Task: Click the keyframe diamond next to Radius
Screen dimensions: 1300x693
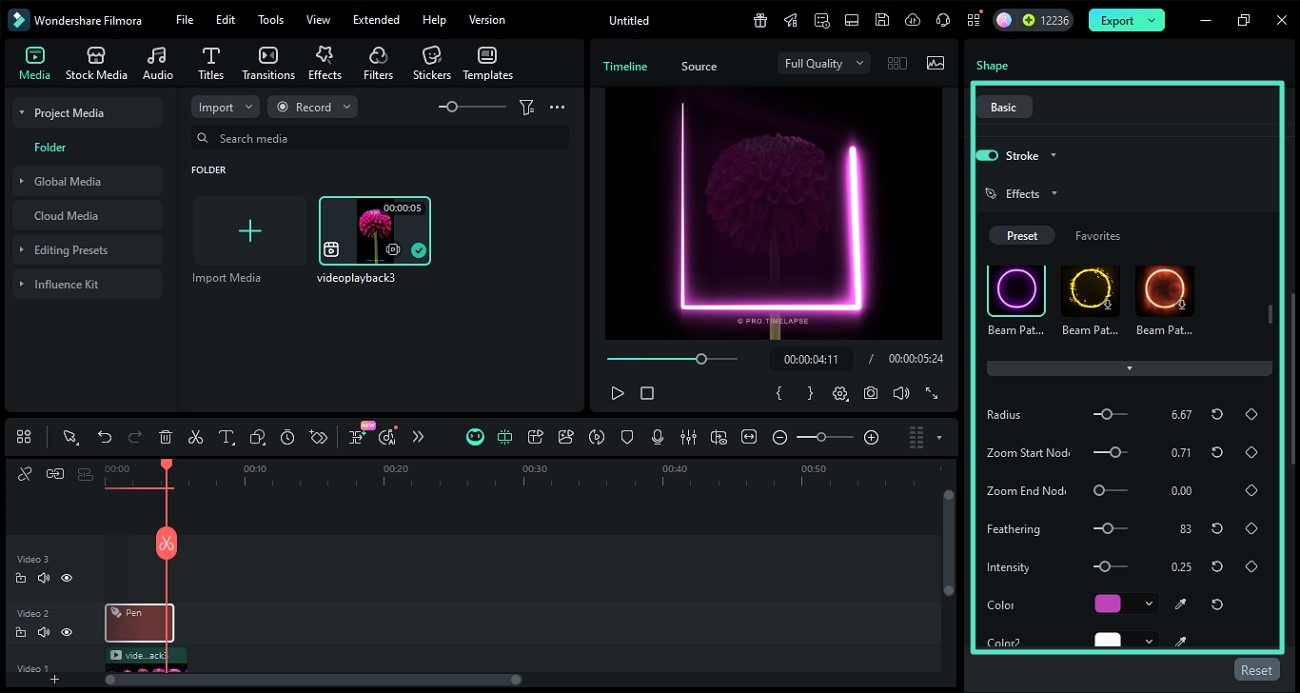Action: click(1251, 414)
